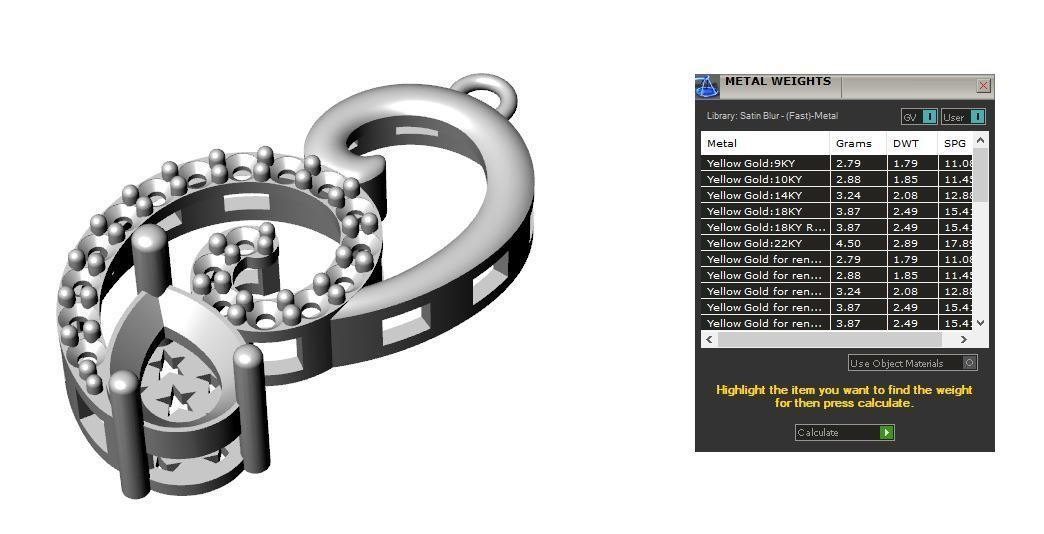Image resolution: width=1044 pixels, height=534 pixels.
Task: Click the METAL WEIGHTS title tab
Action: click(778, 83)
